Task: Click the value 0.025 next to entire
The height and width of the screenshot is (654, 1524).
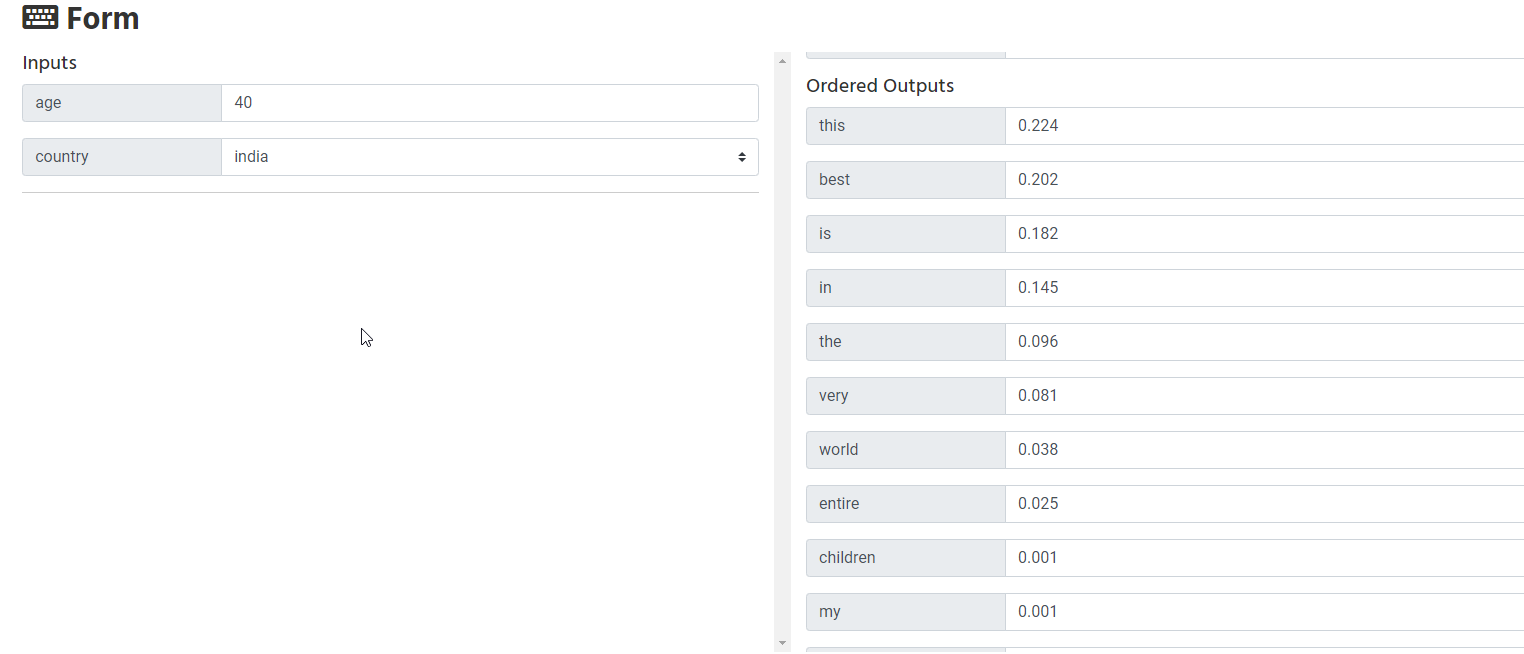Action: (x=1038, y=504)
